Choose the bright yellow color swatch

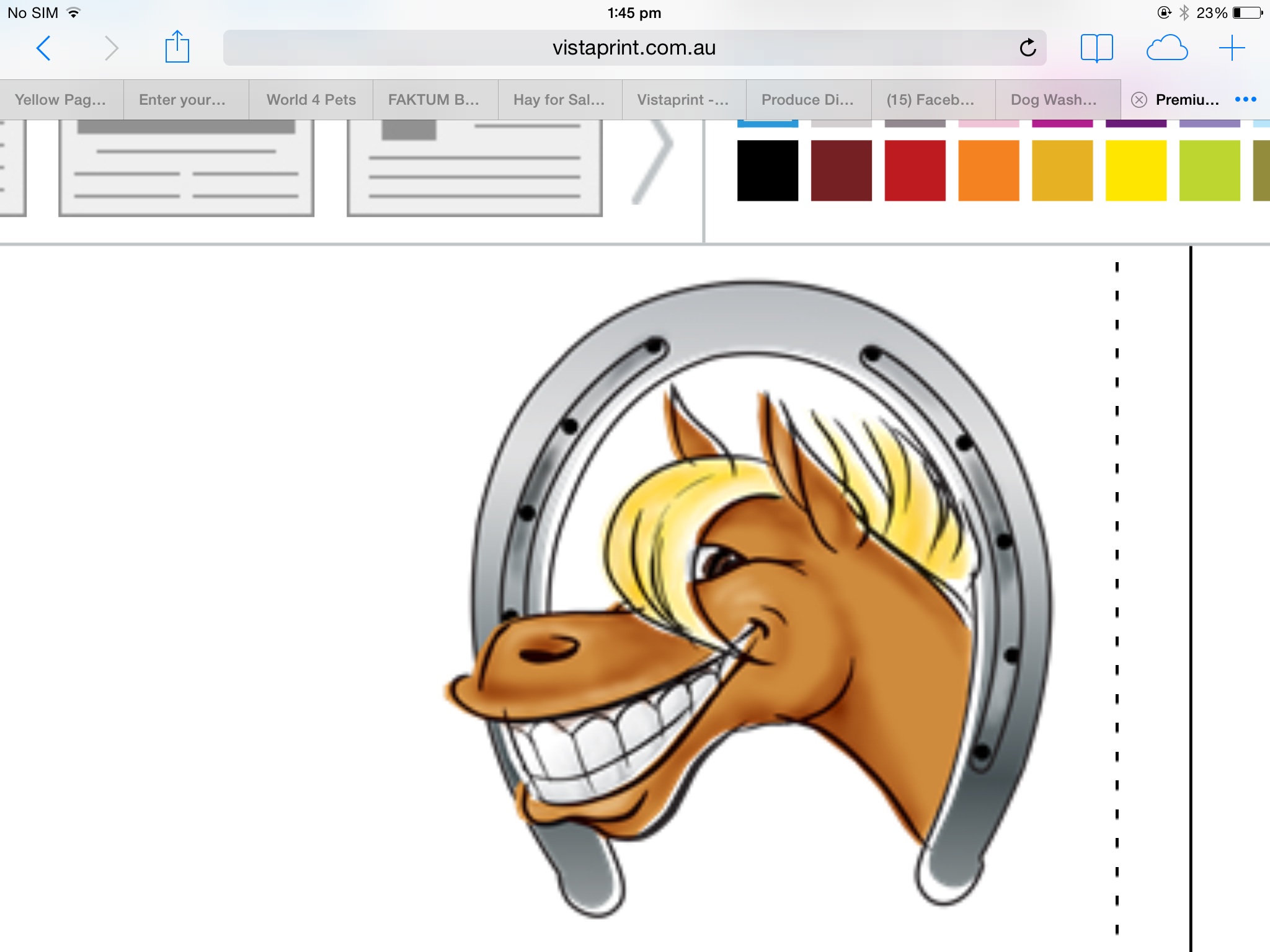(x=1135, y=170)
